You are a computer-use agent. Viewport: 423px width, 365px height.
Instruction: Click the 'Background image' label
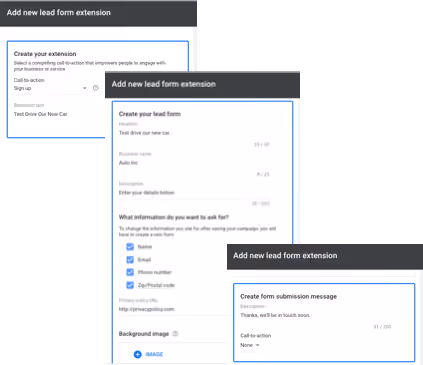coord(144,334)
